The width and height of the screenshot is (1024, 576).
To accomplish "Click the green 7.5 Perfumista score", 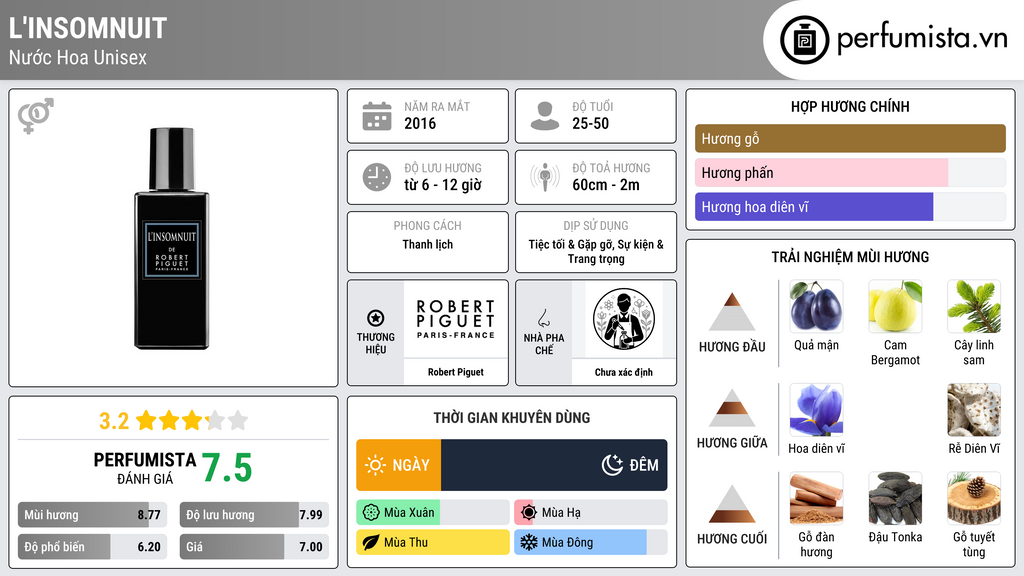I will 227,468.
